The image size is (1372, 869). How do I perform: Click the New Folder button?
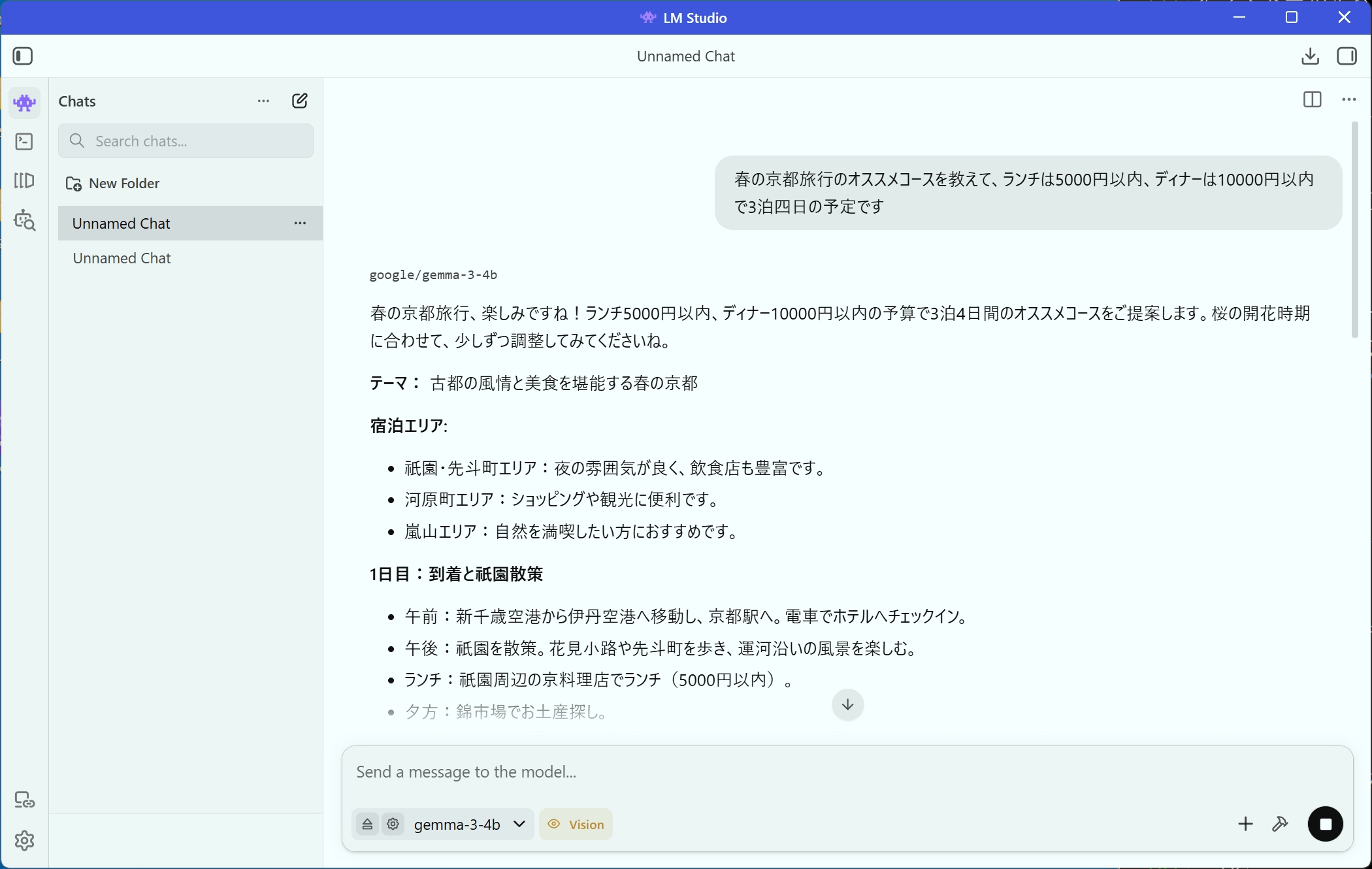(112, 183)
